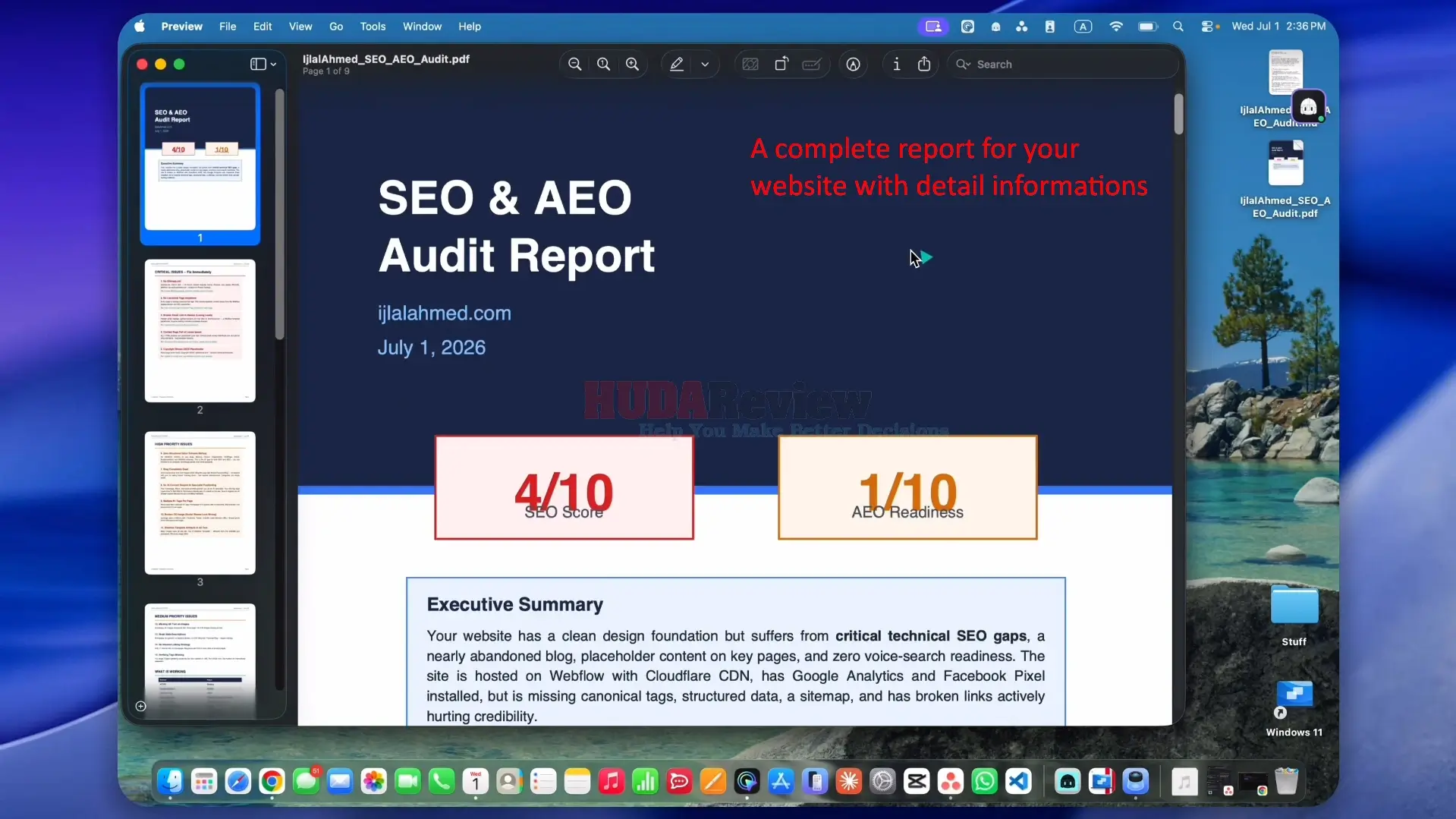
Task: Open the Tools menu
Action: coord(373,27)
